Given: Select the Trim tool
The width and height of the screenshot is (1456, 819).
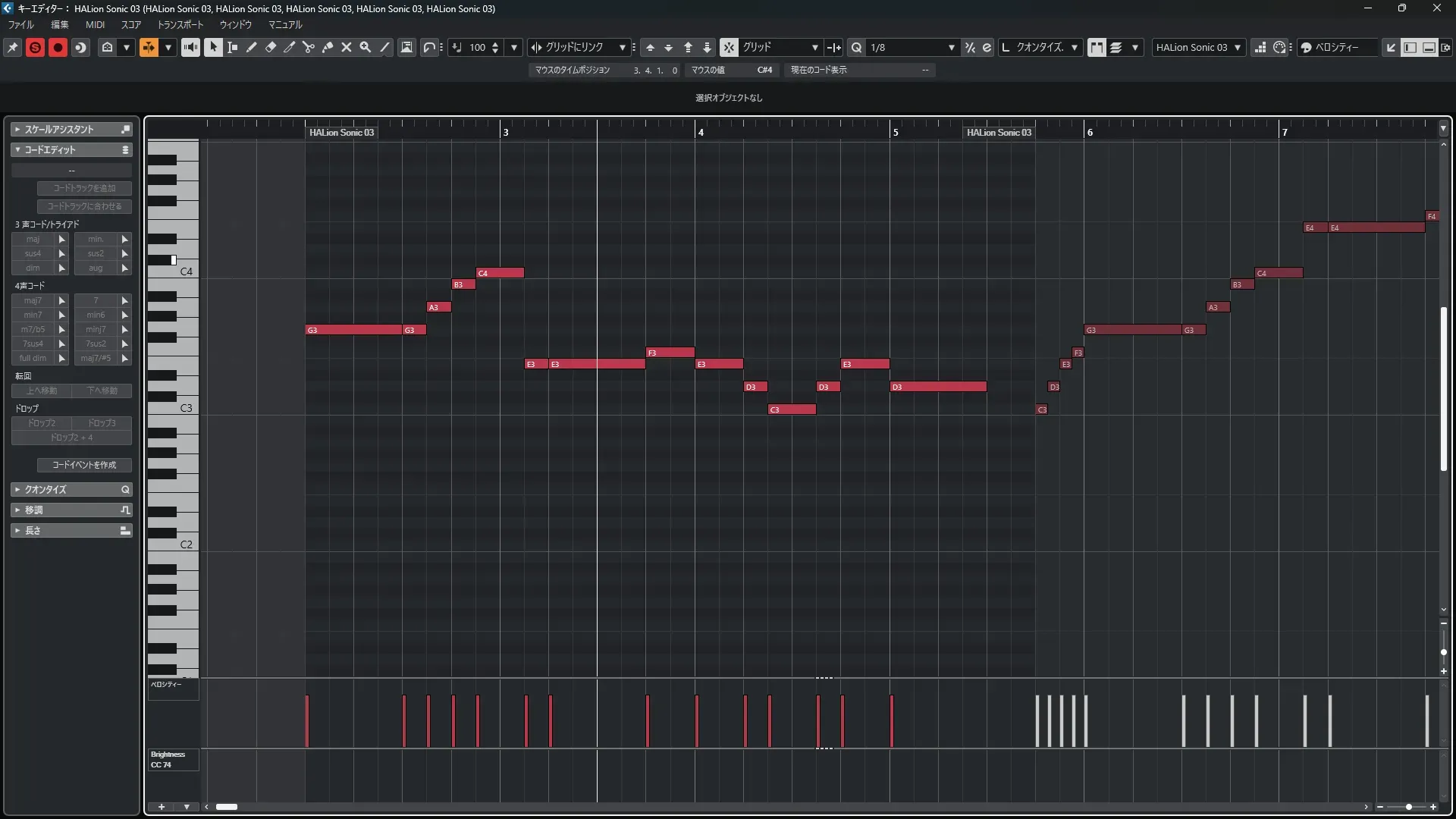Looking at the screenshot, I should coord(290,47).
